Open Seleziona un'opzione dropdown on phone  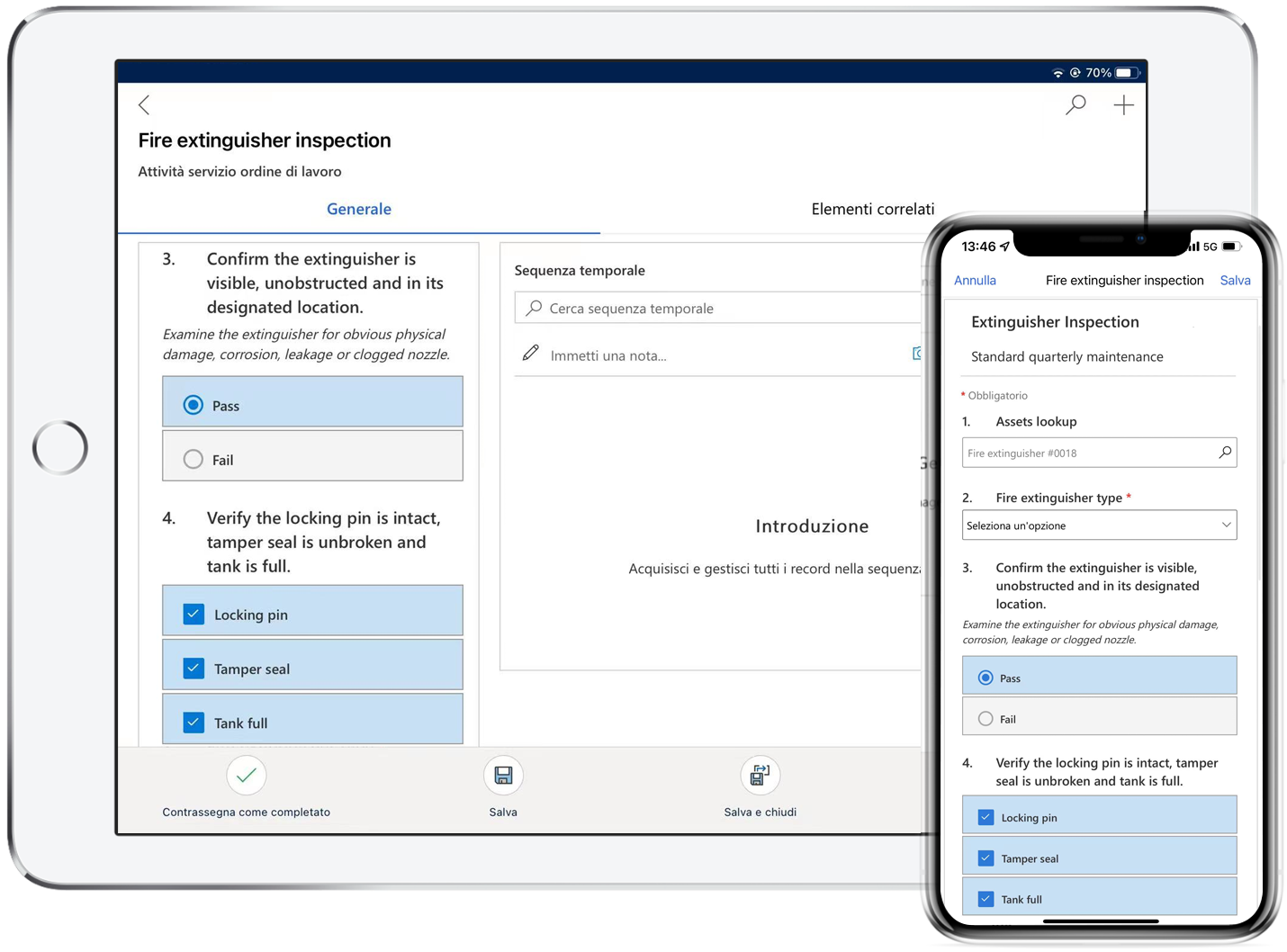click(x=1099, y=525)
